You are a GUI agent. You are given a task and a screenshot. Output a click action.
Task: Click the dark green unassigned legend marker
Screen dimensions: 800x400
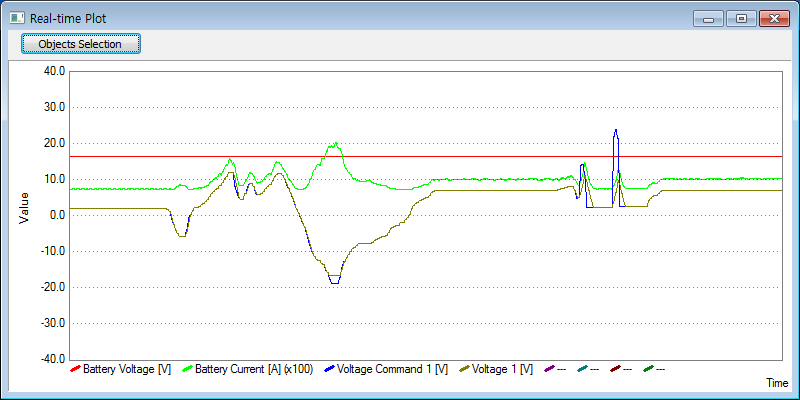648,369
